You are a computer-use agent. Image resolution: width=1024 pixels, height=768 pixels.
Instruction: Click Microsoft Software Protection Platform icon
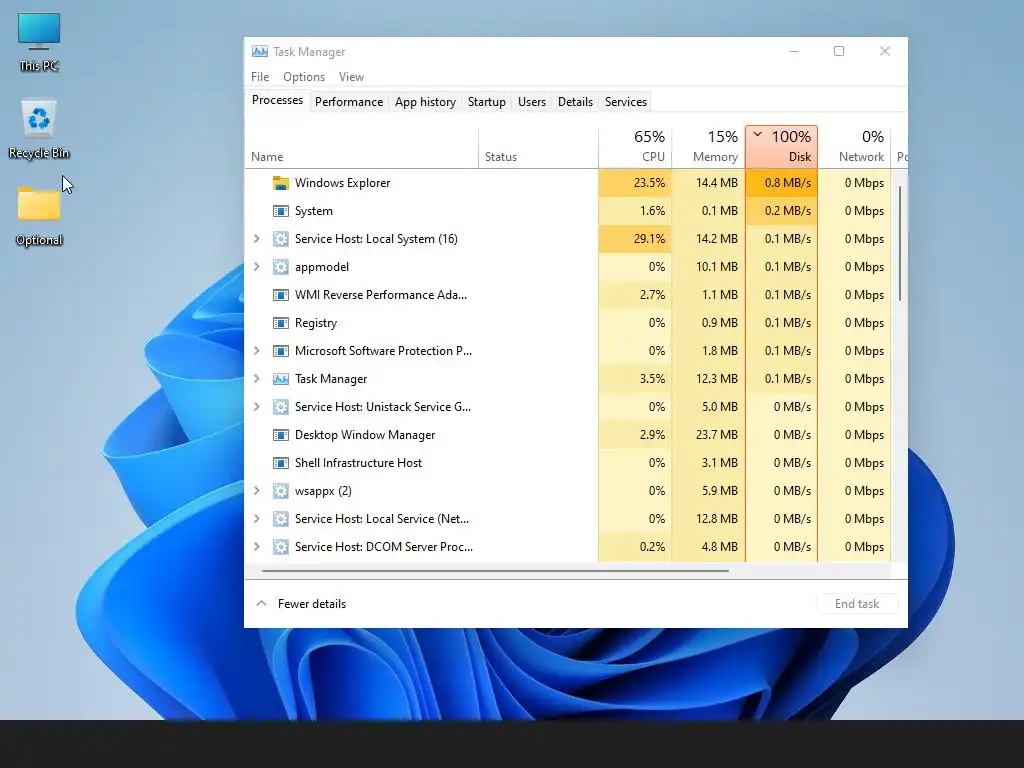[x=281, y=351]
